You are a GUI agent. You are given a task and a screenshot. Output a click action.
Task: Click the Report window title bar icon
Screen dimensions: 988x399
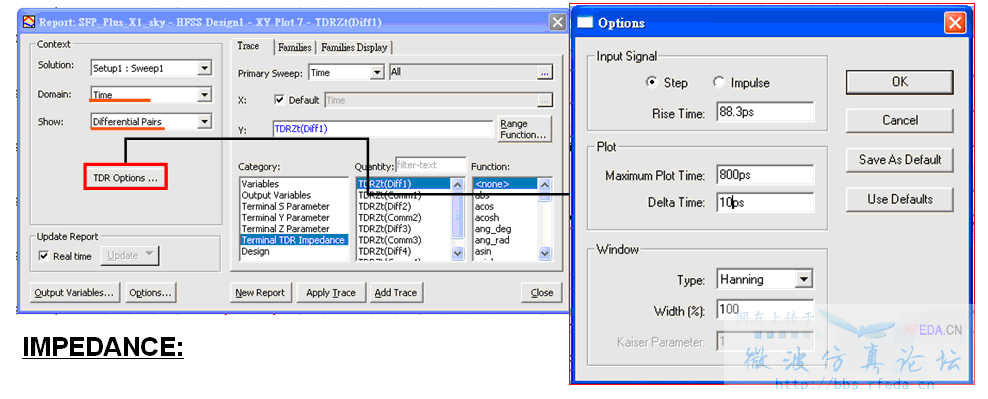point(29,22)
